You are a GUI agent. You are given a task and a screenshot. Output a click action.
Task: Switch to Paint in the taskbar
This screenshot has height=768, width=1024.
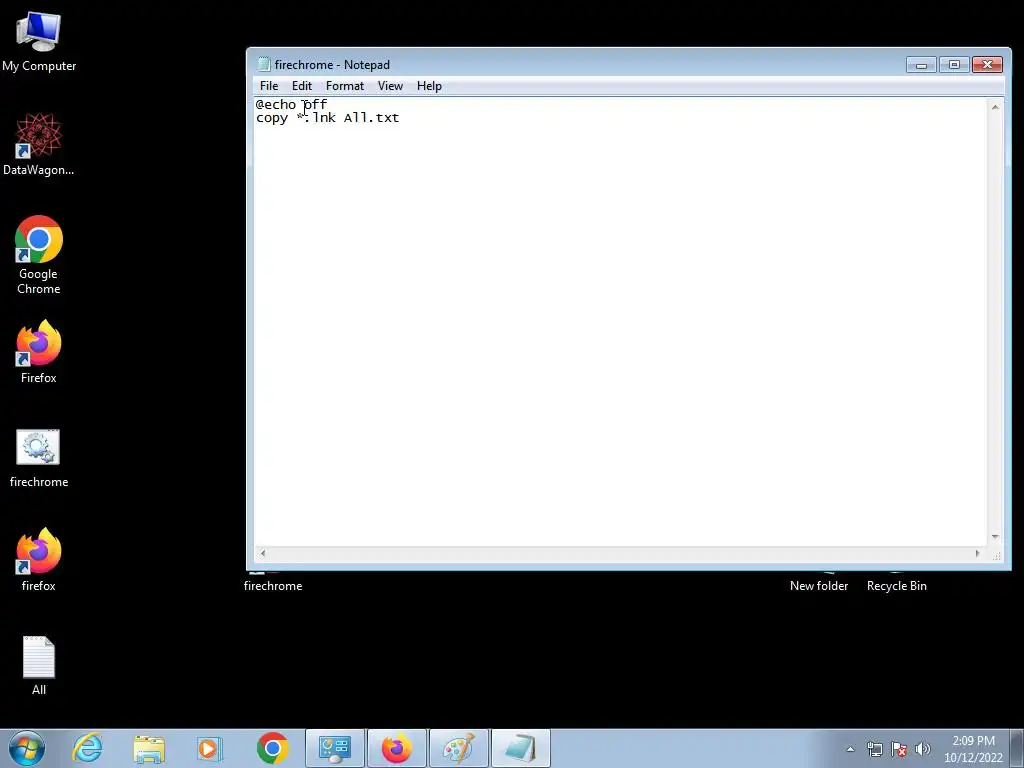tap(458, 748)
